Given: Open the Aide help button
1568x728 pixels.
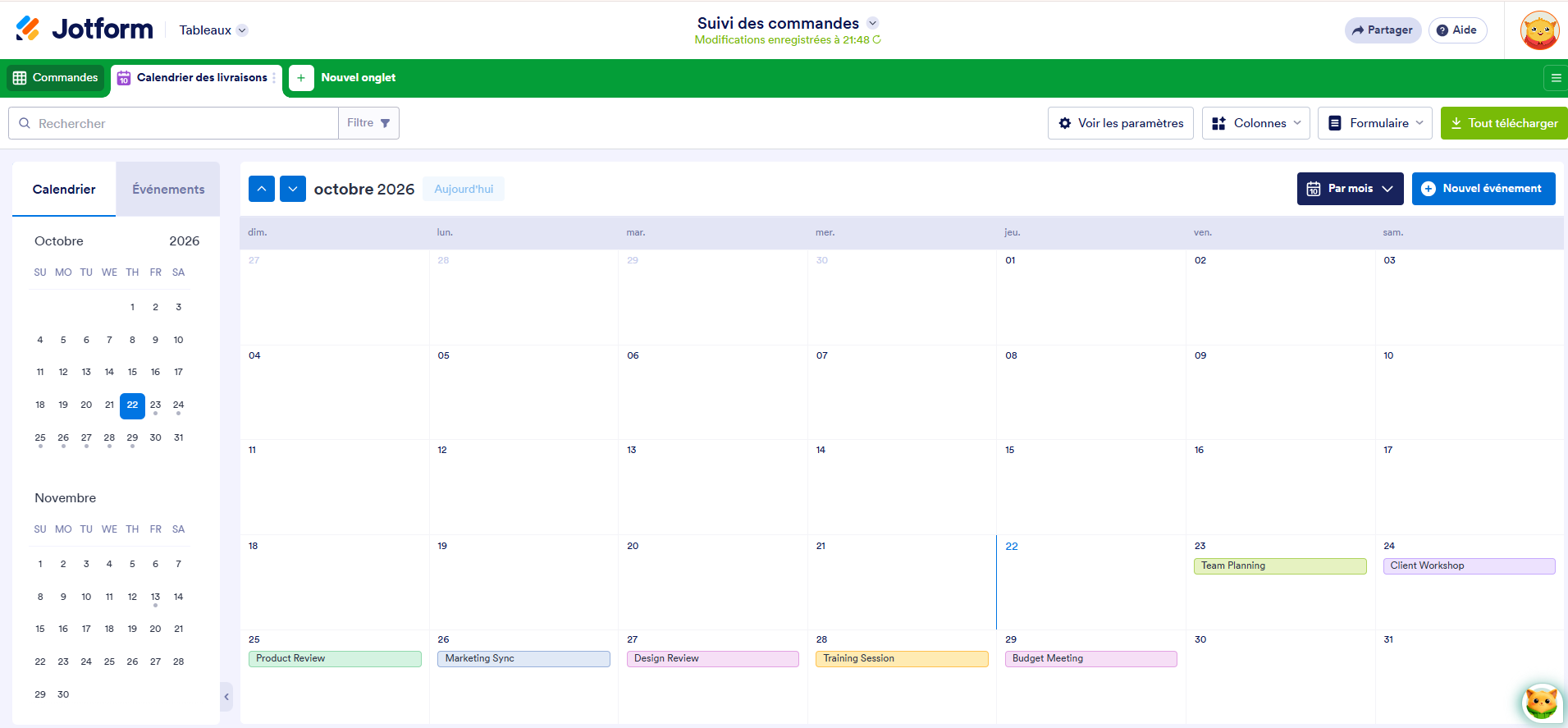Looking at the screenshot, I should tap(1457, 30).
